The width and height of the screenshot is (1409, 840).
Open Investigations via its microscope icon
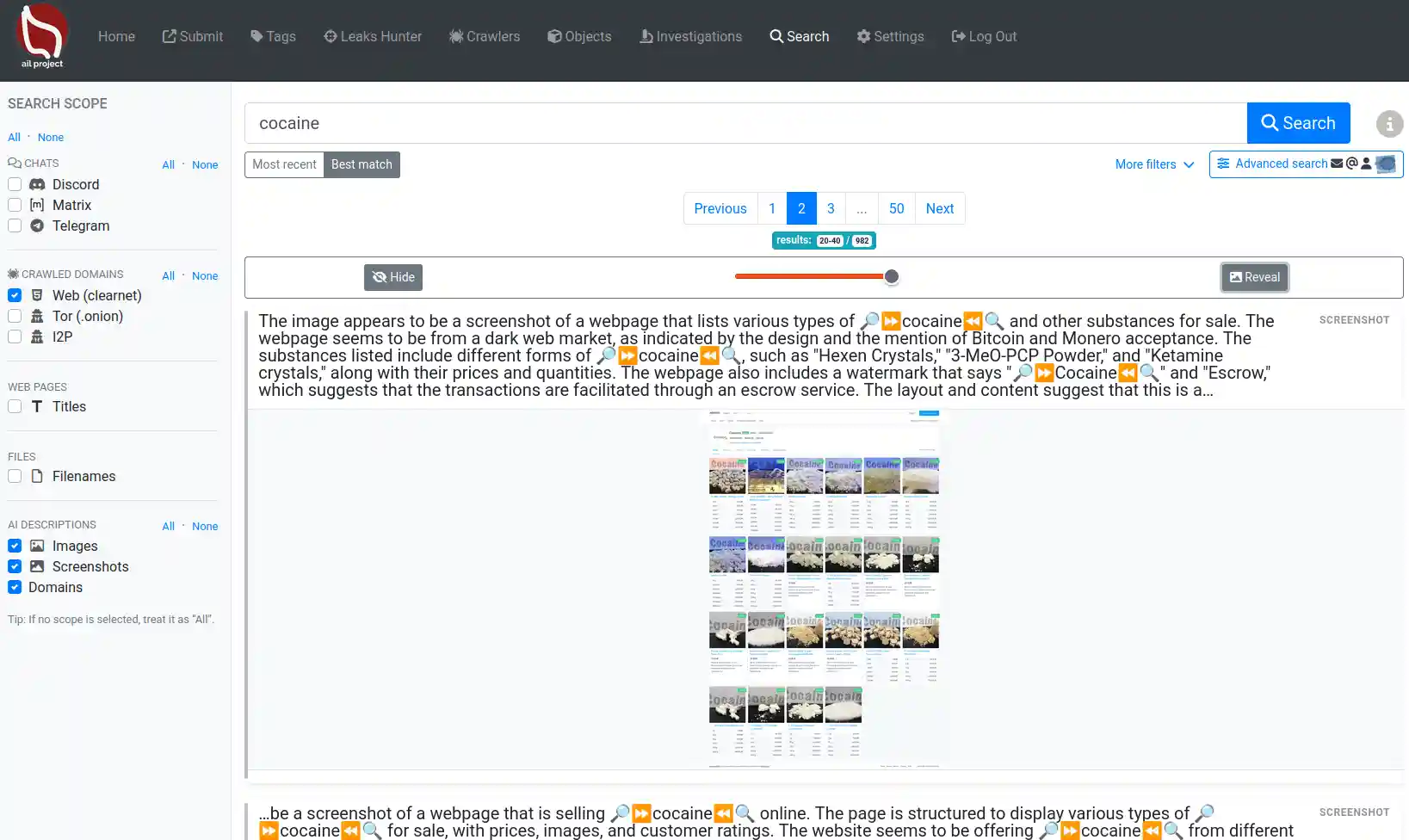(646, 36)
